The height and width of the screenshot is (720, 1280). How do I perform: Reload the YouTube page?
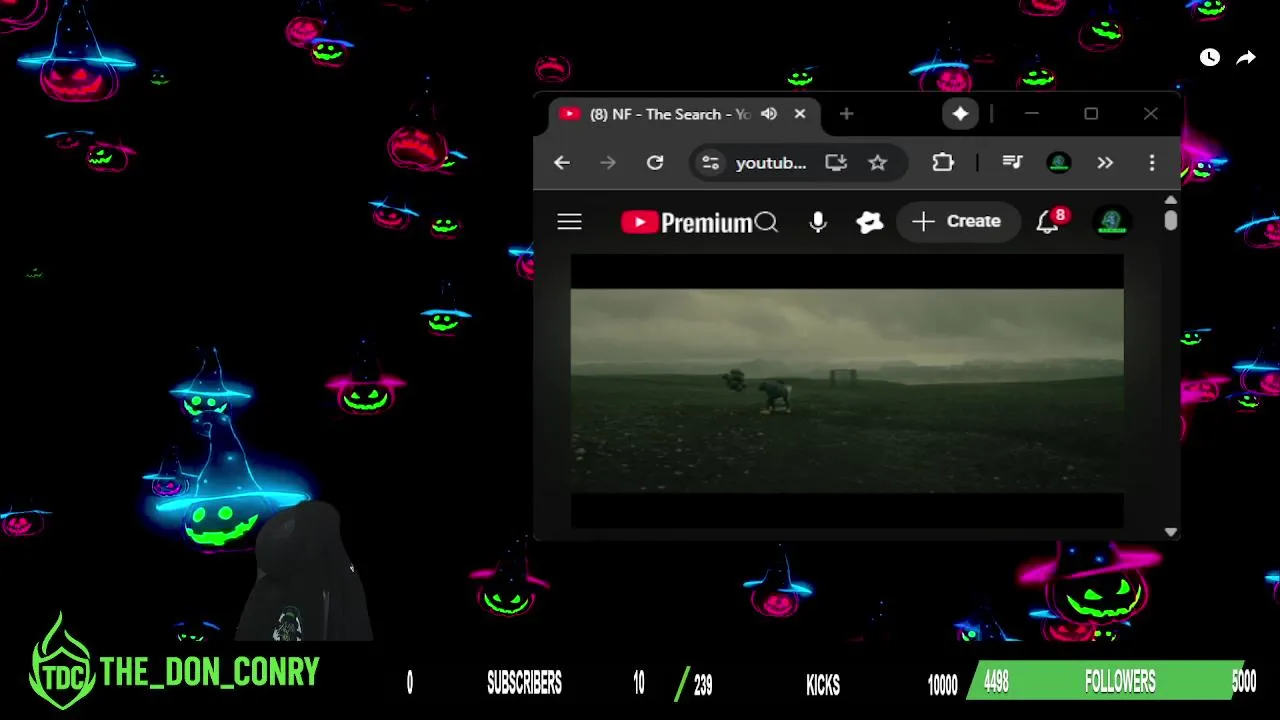point(655,163)
